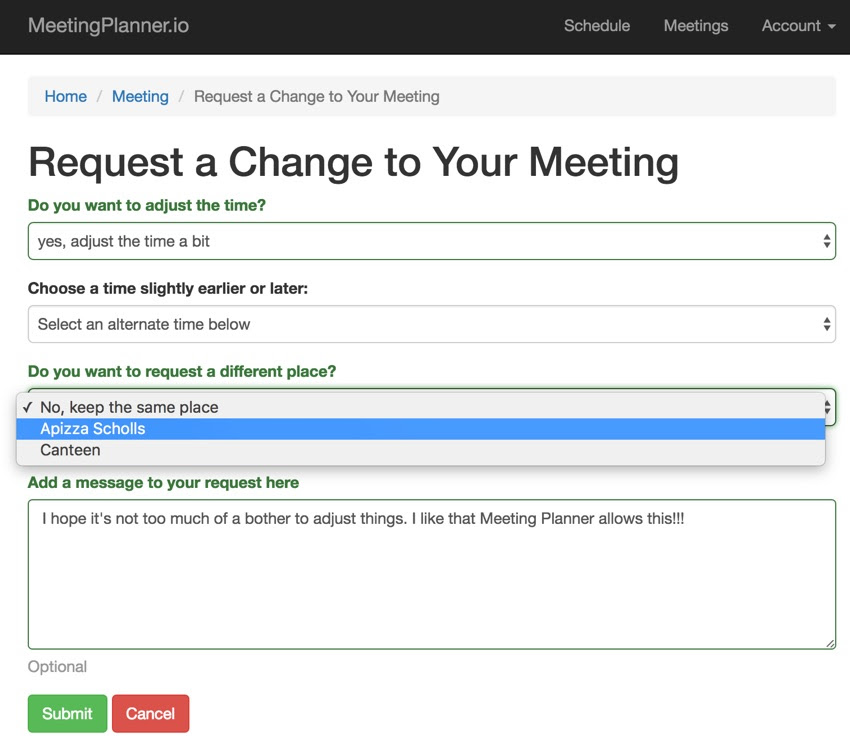The height and width of the screenshot is (743, 850).
Task: Click the arrows on the alternate time select
Action: 827,324
